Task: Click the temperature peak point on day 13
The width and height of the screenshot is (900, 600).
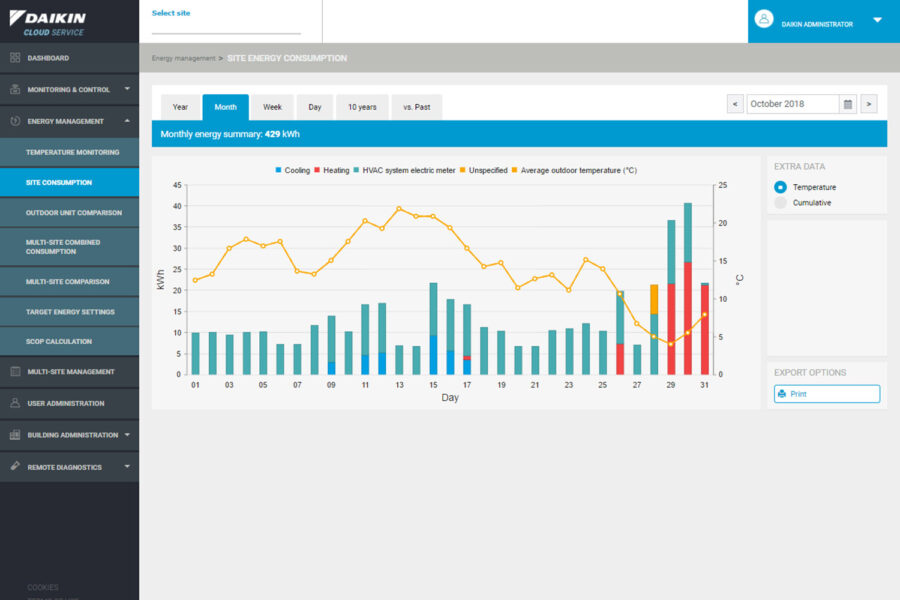Action: click(x=399, y=208)
